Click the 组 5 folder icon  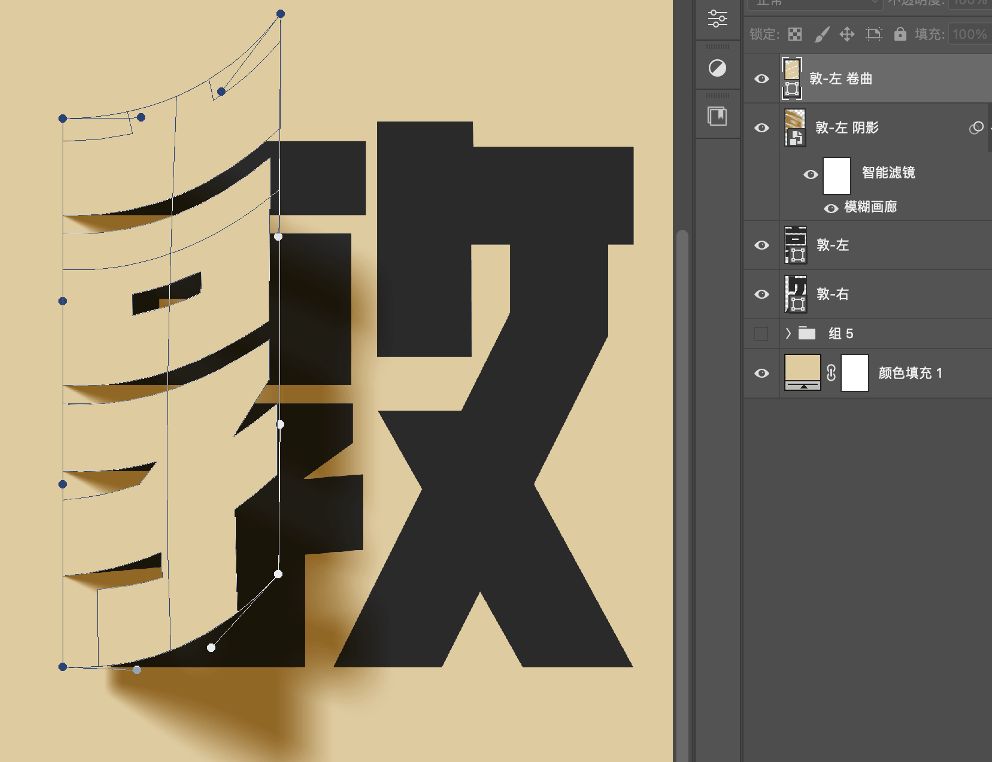(807, 333)
